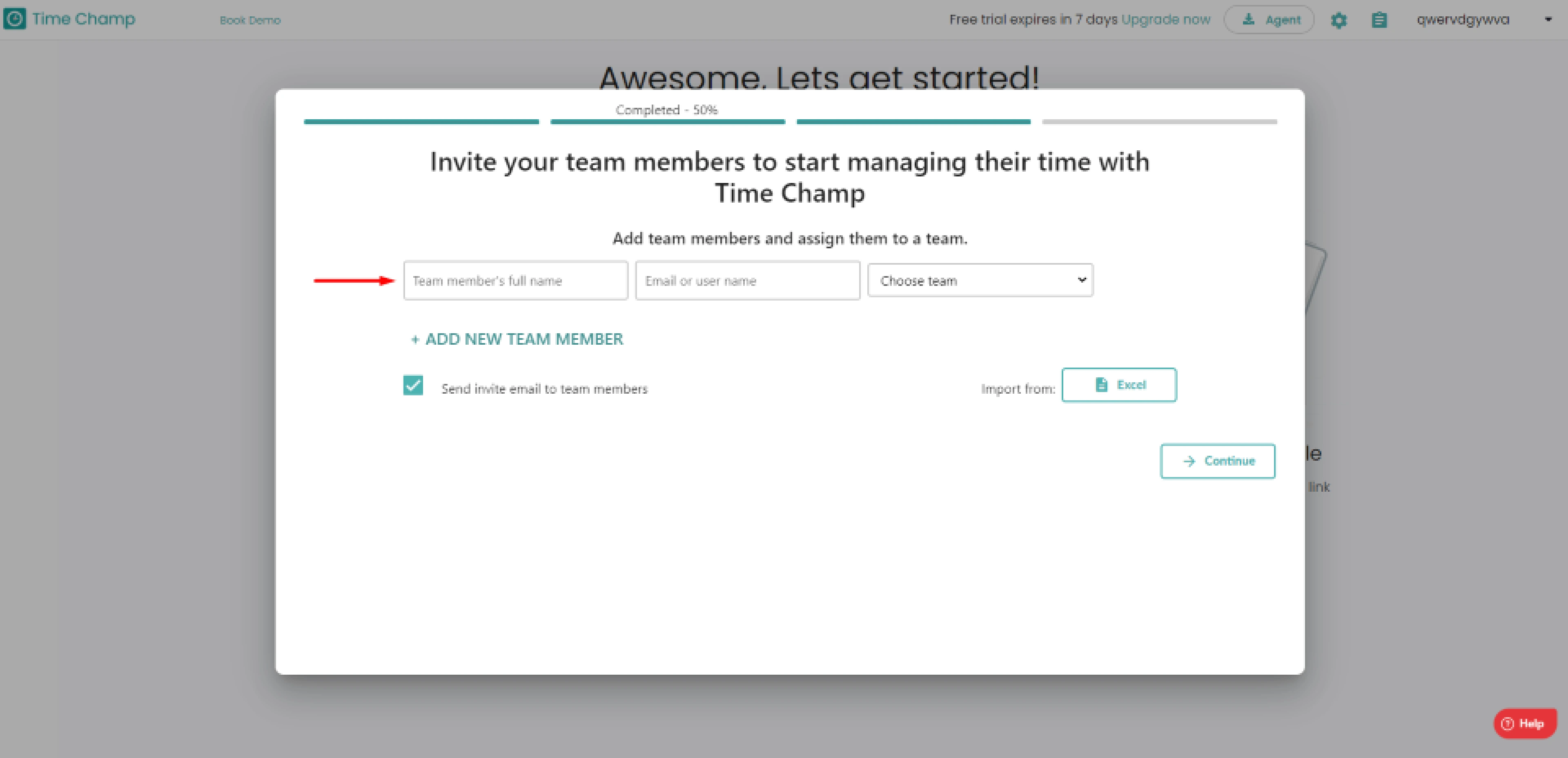Import team members from Excel
The width and height of the screenshot is (1568, 758).
1119,385
